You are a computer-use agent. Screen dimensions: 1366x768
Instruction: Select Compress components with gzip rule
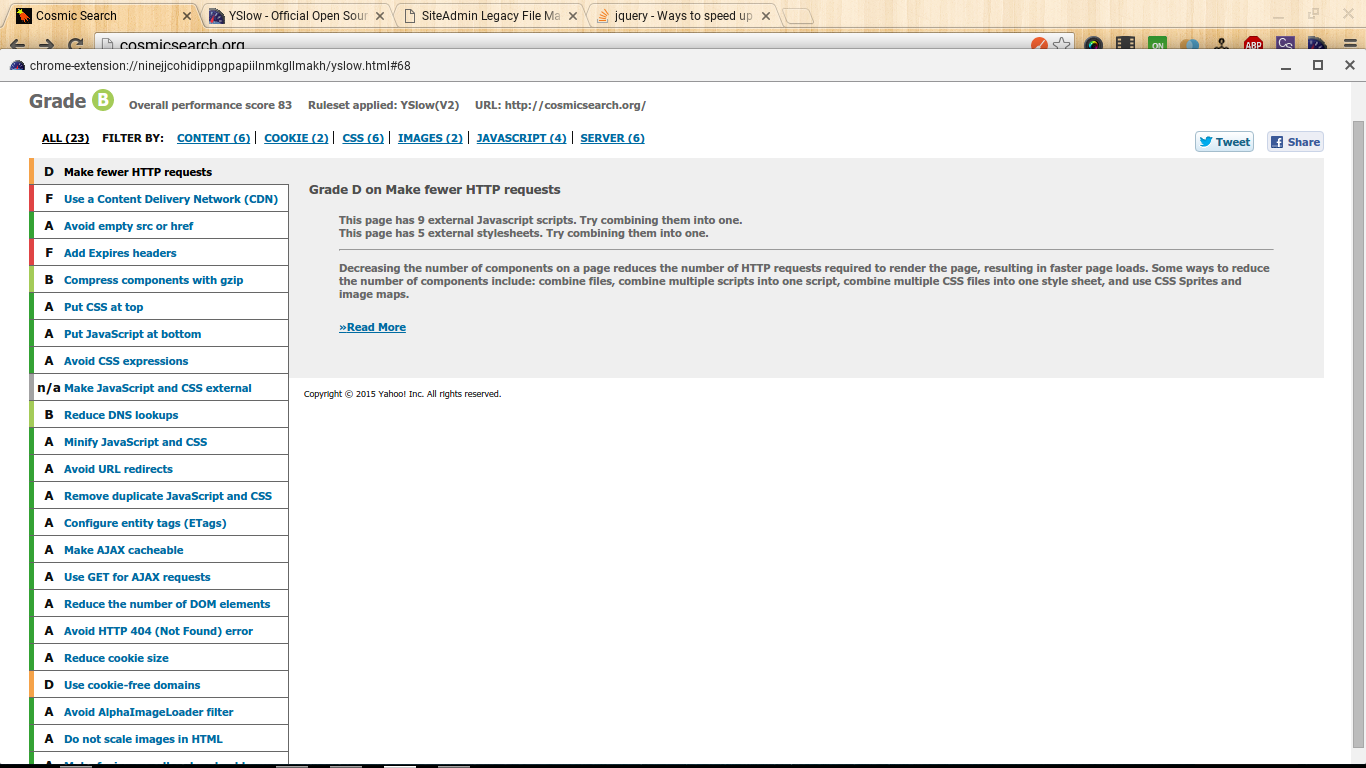tap(159, 280)
